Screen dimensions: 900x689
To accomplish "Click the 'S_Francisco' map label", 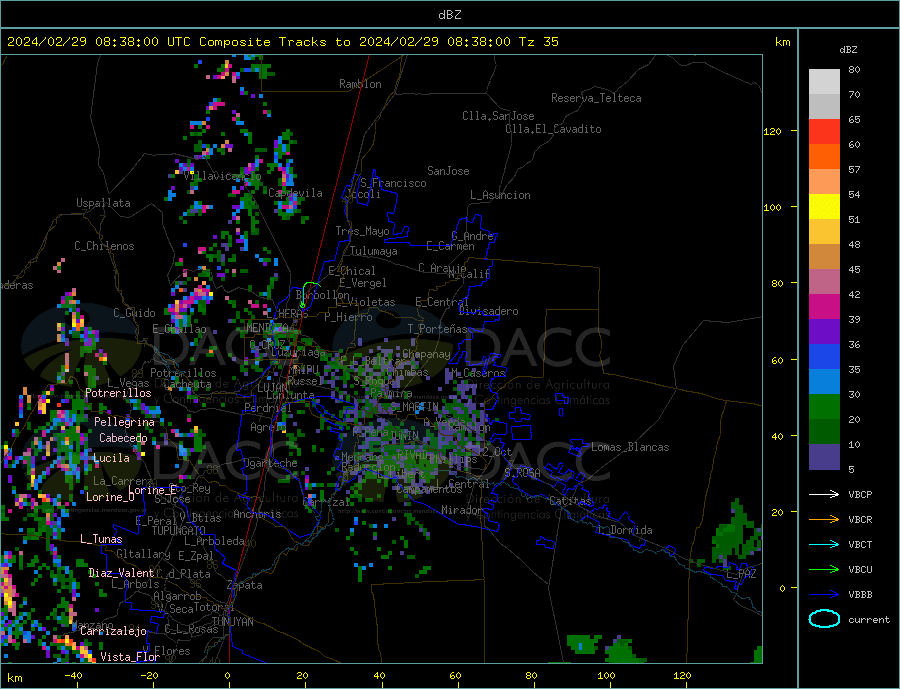I will pos(393,183).
